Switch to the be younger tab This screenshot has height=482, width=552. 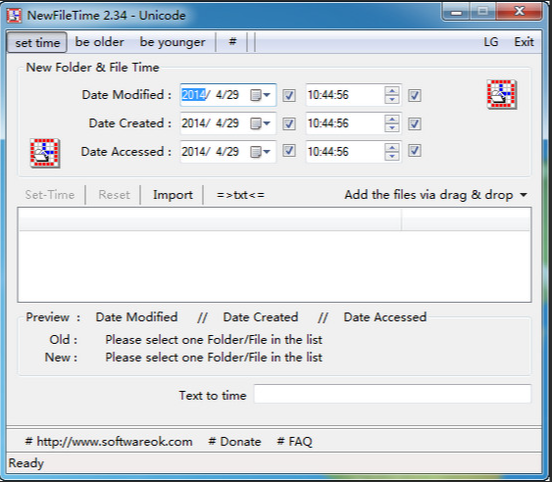pos(172,42)
